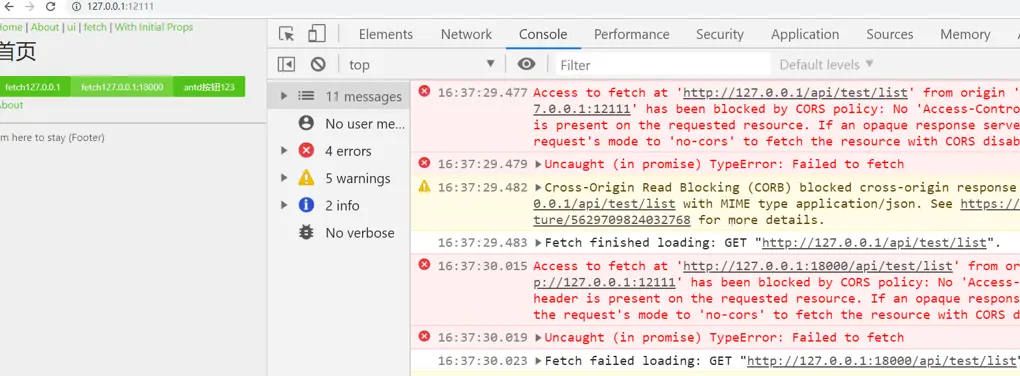This screenshot has height=376, width=1020.
Task: Focus the console Filter input field
Action: click(662, 64)
